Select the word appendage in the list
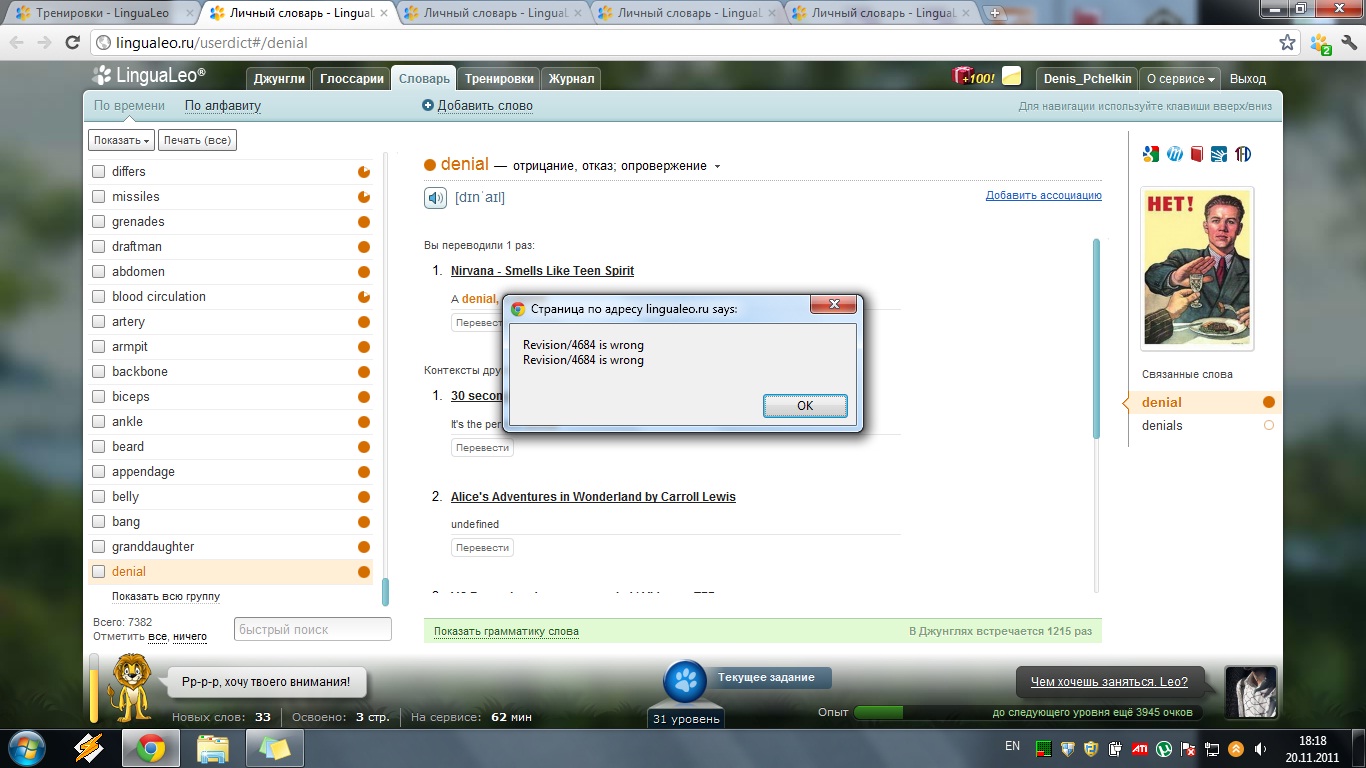This screenshot has width=1366, height=768. click(x=143, y=472)
